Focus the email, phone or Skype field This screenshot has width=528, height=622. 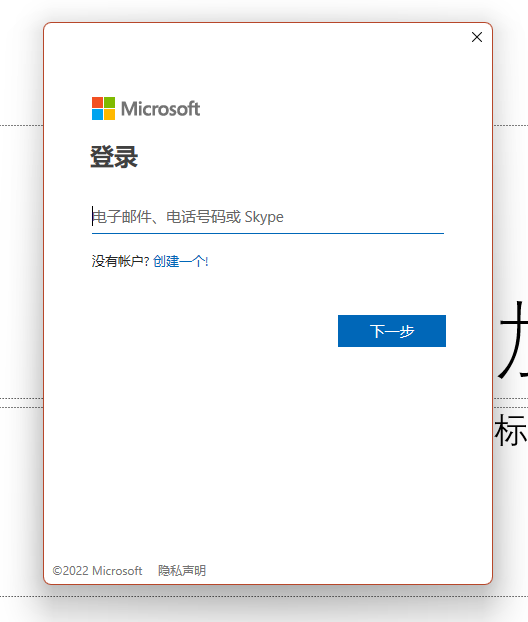point(268,217)
